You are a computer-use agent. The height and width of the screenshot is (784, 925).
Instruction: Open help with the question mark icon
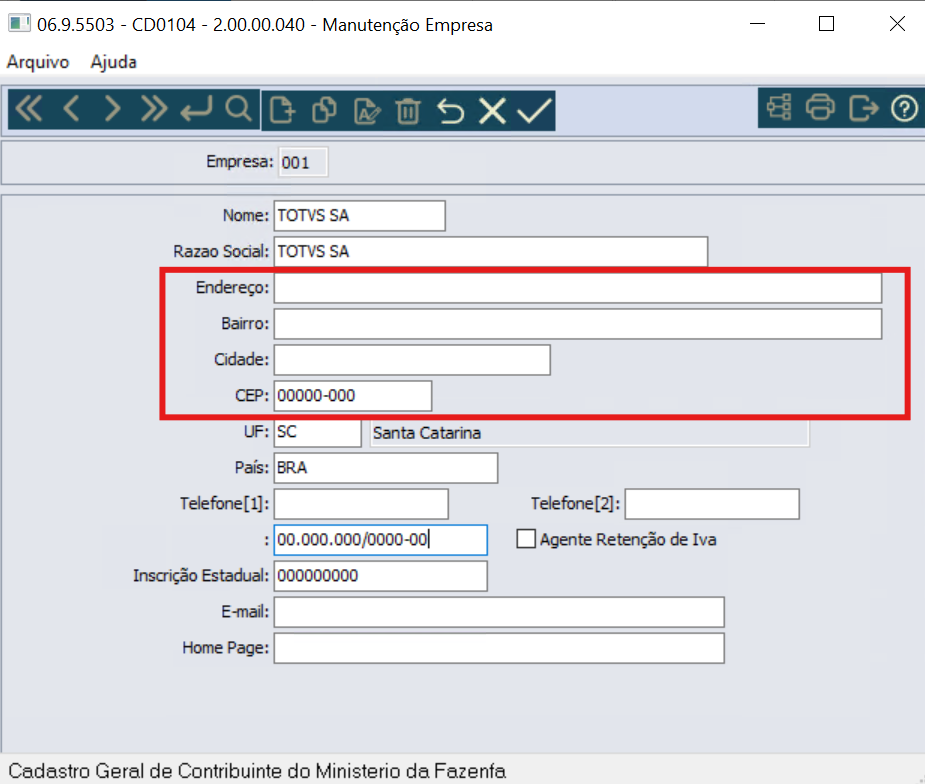(x=904, y=109)
